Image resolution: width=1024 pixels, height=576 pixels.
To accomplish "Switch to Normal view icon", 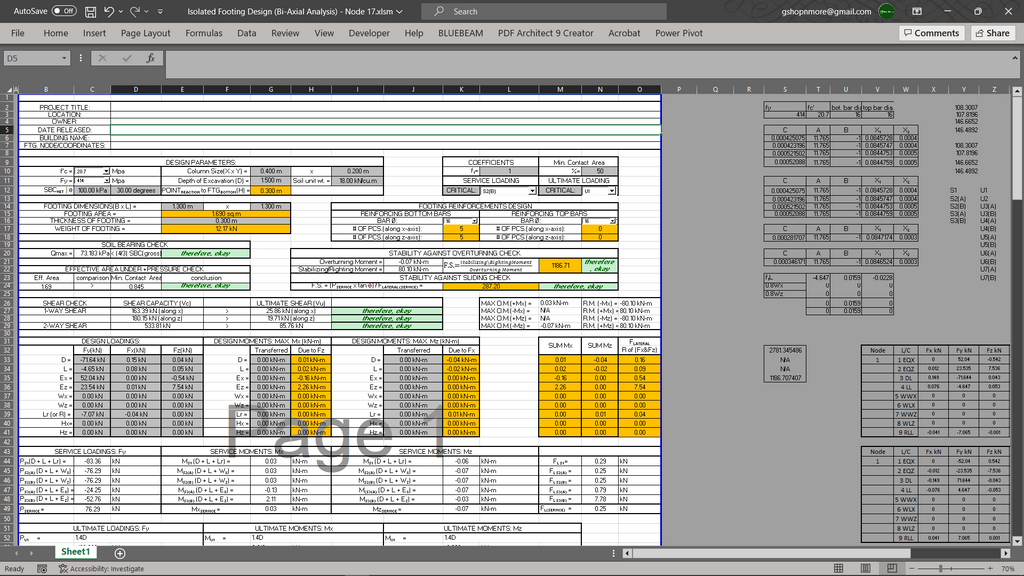I will click(x=839, y=569).
